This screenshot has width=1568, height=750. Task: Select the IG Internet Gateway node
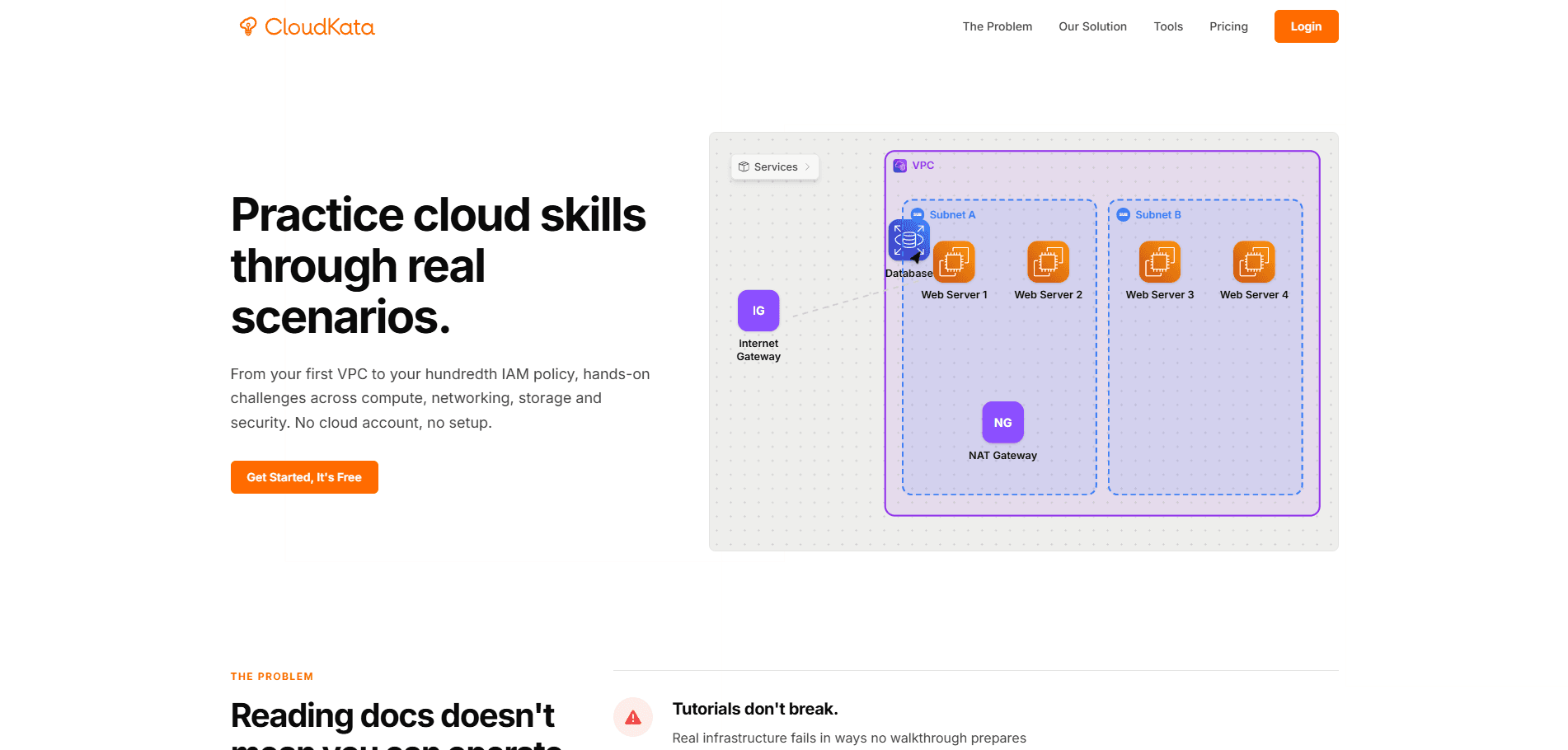pos(758,311)
